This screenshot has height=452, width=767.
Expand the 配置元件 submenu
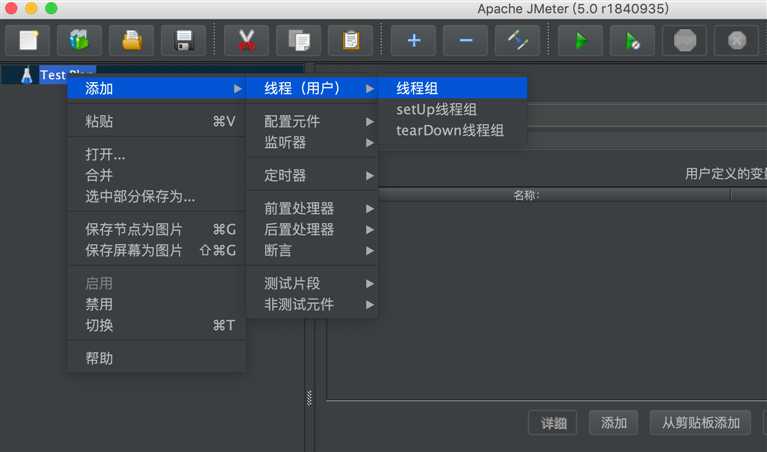[x=312, y=121]
